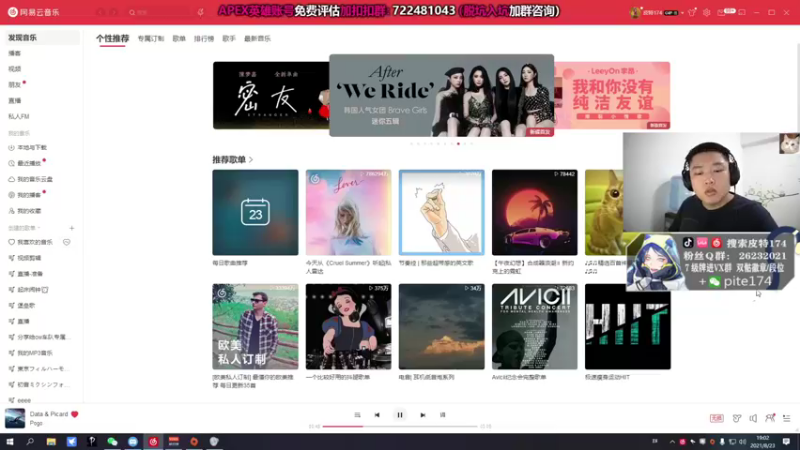Open sound effects icon in player bar

(x=737, y=418)
